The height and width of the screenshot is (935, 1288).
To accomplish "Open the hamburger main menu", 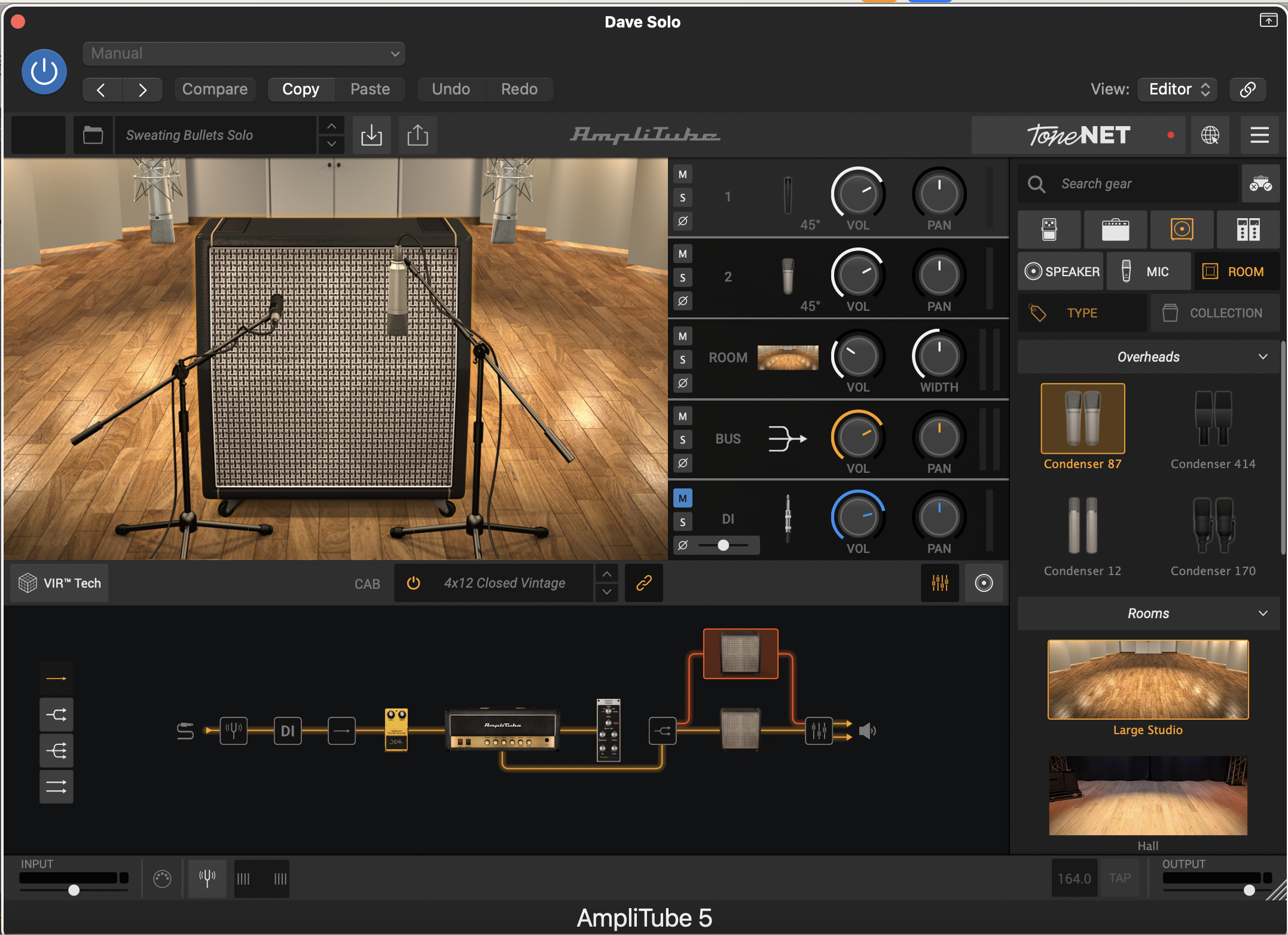I will point(1259,135).
